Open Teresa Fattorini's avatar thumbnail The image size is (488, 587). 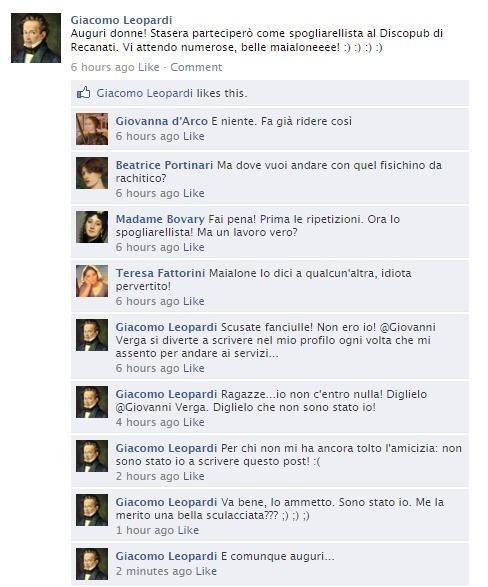(92, 281)
